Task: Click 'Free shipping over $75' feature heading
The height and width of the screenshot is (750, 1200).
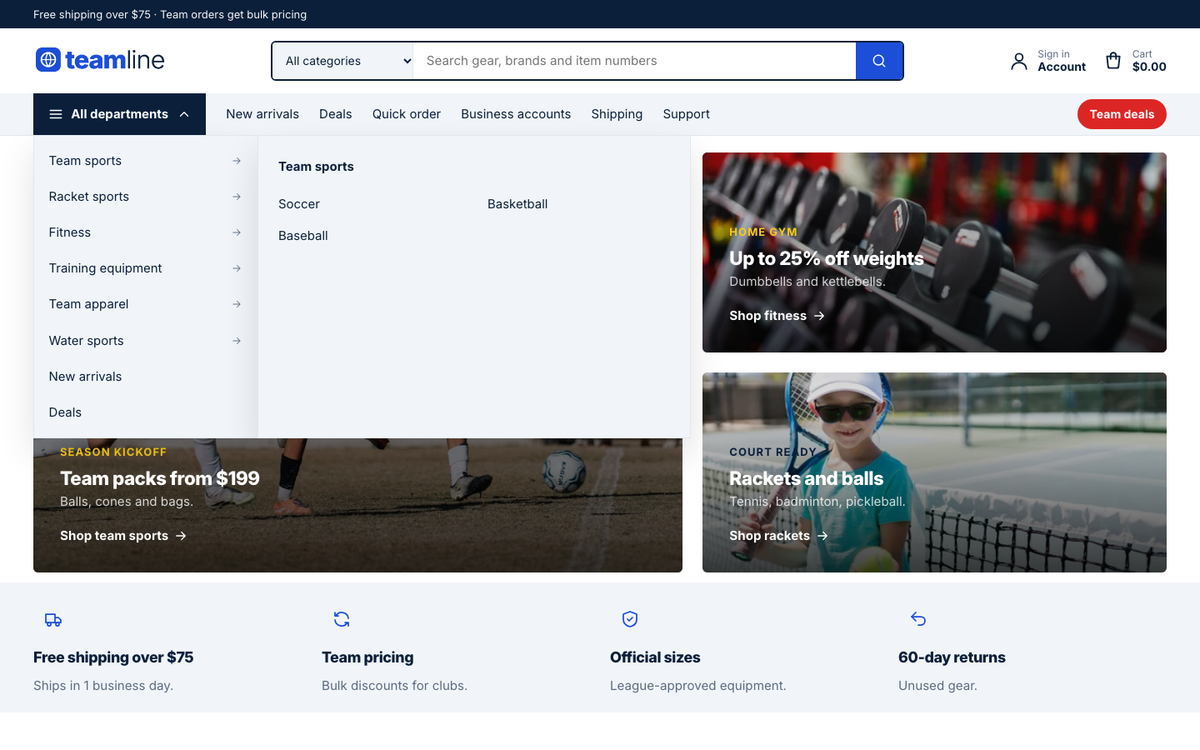Action: click(113, 657)
